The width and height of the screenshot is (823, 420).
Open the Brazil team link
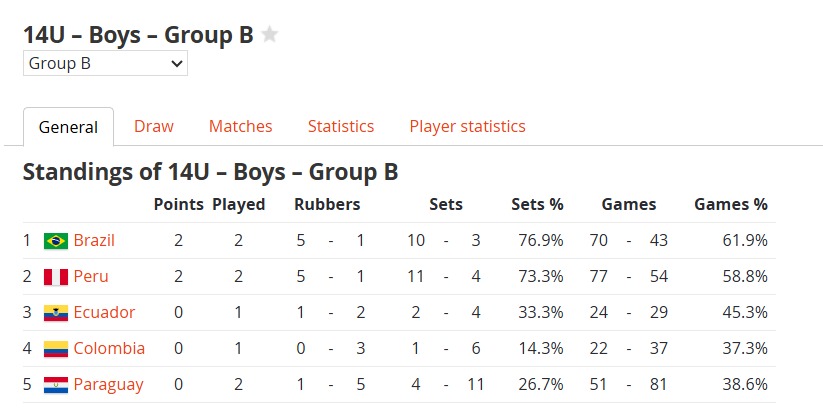coord(94,240)
